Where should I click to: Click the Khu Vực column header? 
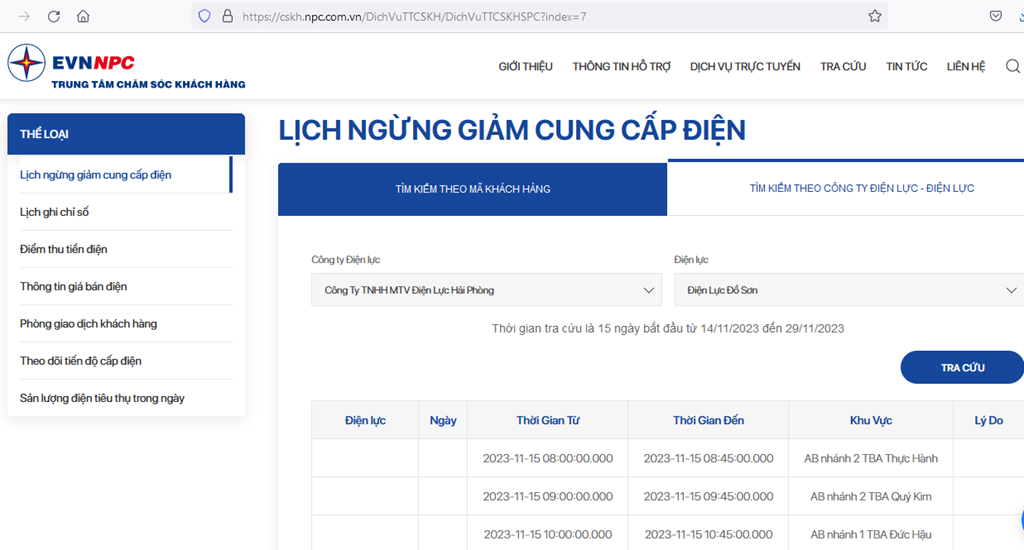click(871, 420)
